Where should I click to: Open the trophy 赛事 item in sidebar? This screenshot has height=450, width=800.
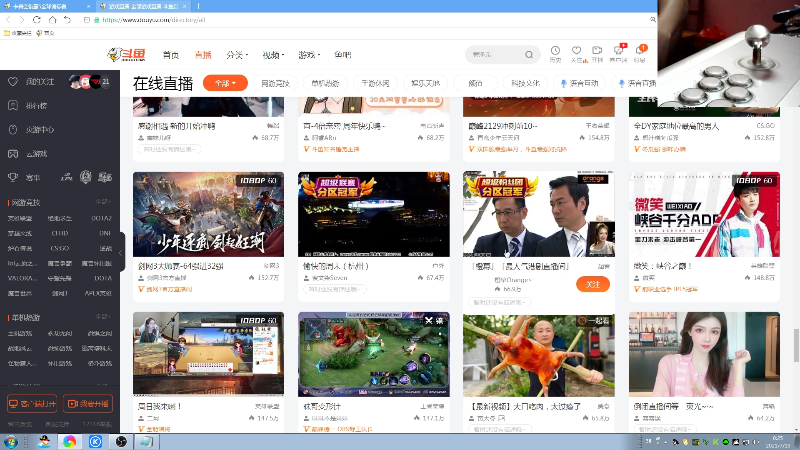click(24, 178)
